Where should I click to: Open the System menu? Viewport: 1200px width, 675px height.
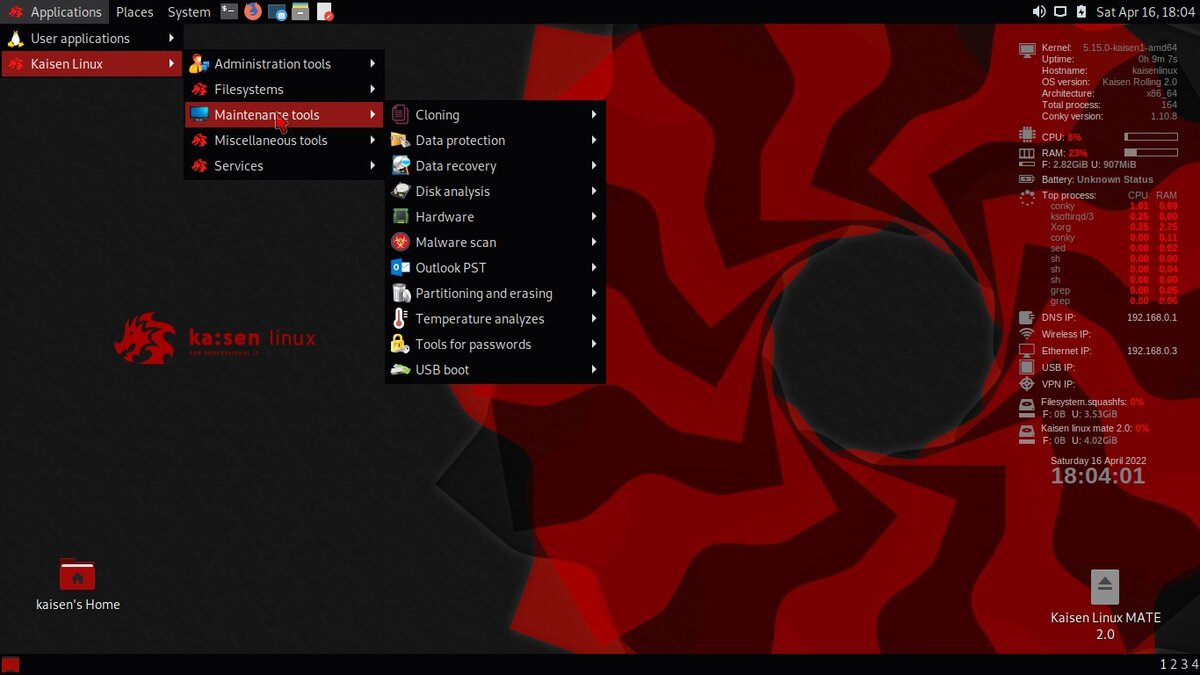click(189, 12)
